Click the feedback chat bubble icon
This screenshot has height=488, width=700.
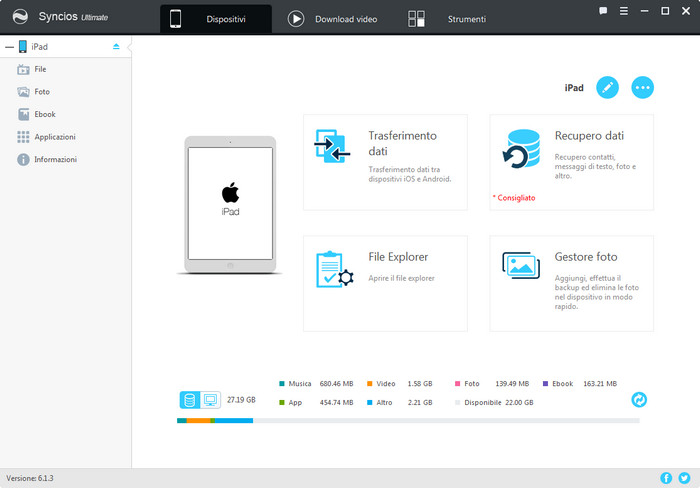point(603,11)
